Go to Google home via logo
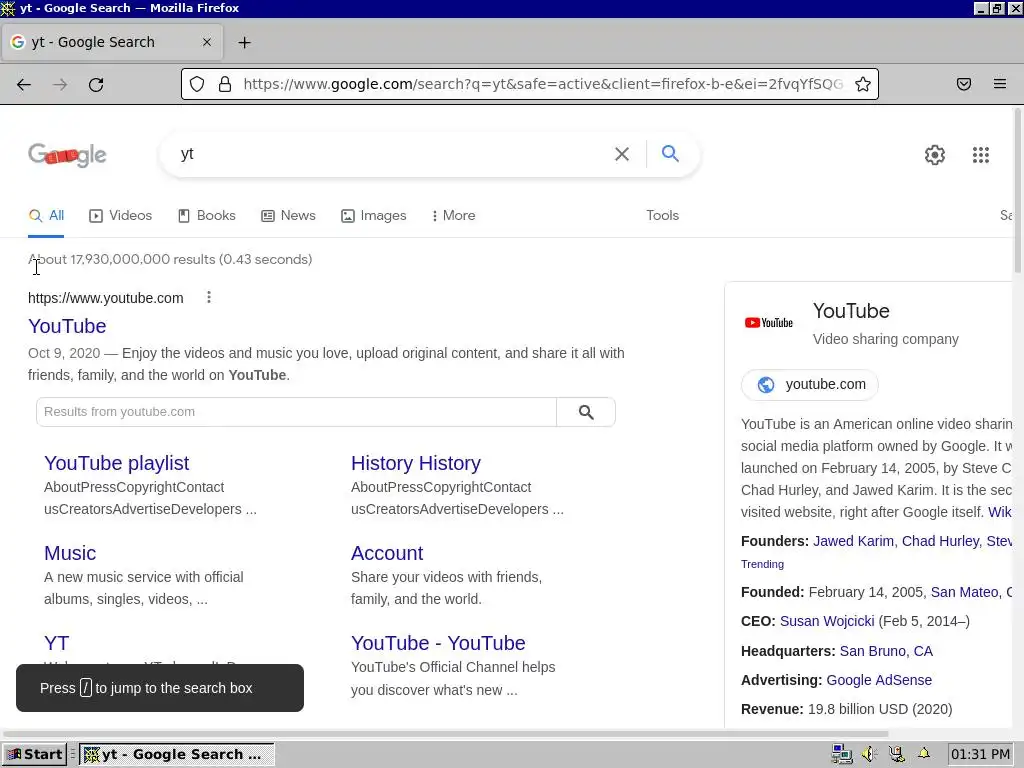Viewport: 1024px width, 768px height. tap(67, 155)
